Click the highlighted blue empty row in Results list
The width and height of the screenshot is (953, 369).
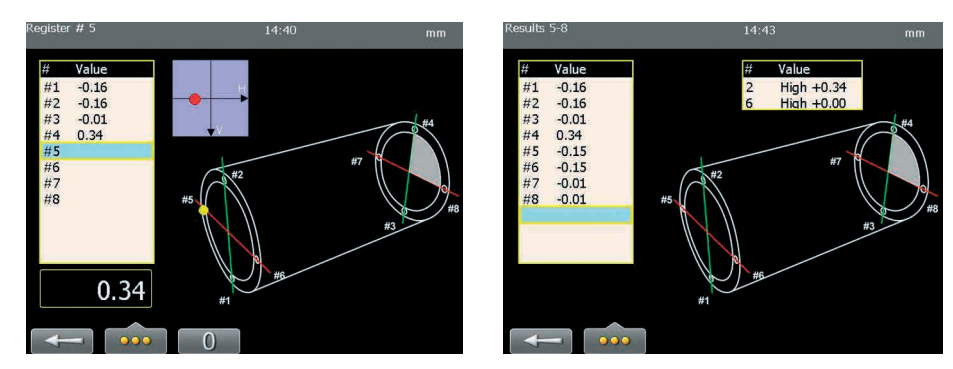coord(576,215)
